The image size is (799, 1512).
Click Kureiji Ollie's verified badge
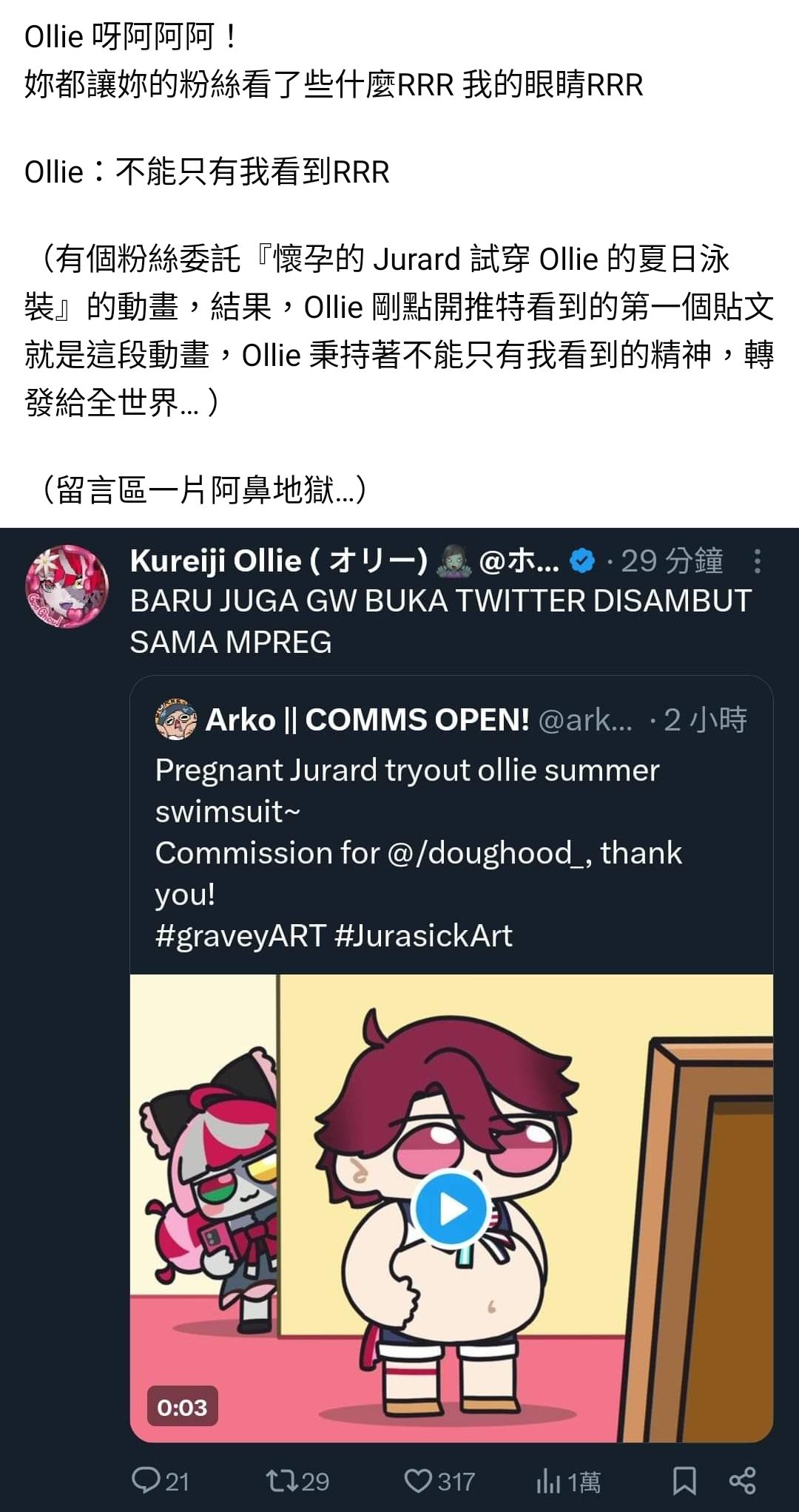583,561
